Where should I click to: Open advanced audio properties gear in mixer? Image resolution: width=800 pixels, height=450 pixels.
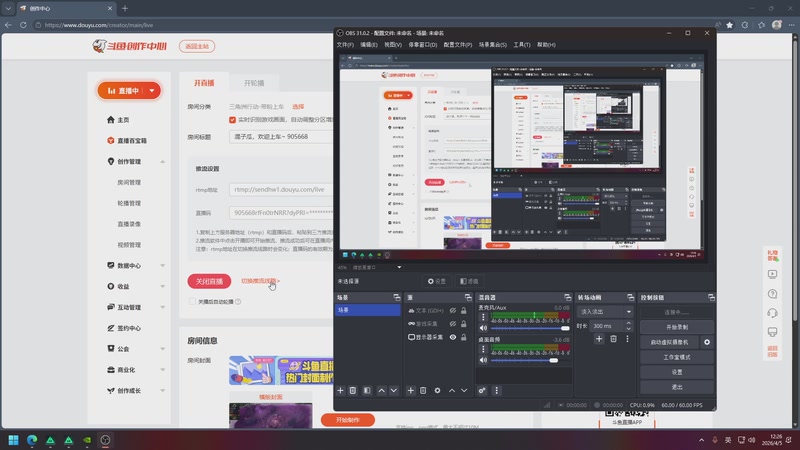[x=482, y=391]
